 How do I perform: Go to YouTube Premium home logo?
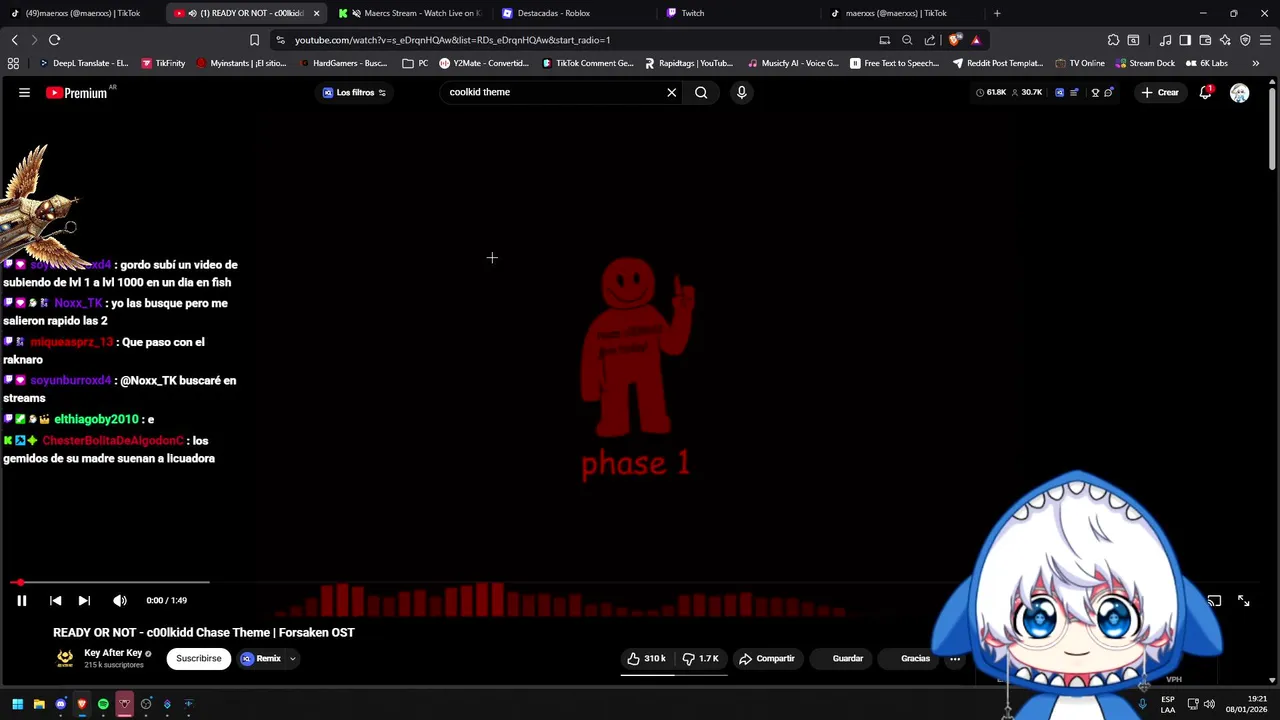(76, 92)
